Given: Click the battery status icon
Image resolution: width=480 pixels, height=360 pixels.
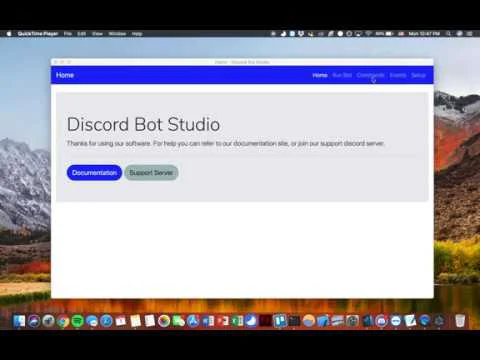Looking at the screenshot, I should [389, 34].
